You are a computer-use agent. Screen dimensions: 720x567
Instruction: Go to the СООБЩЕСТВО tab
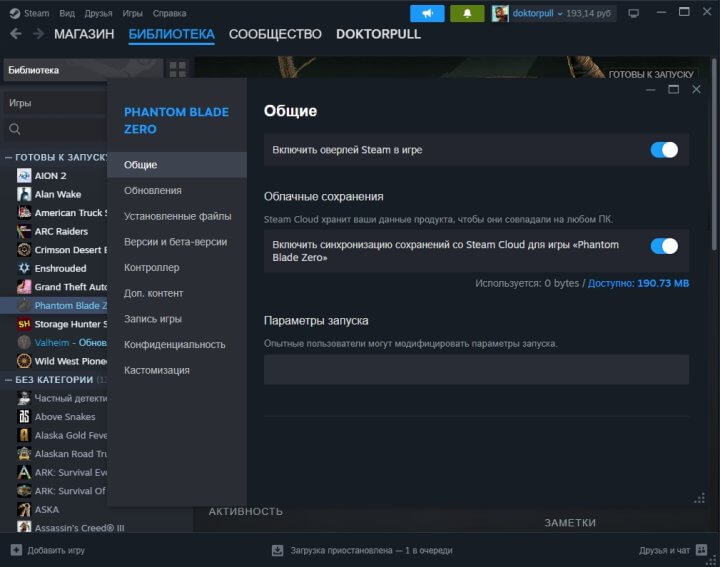pyautogui.click(x=275, y=34)
